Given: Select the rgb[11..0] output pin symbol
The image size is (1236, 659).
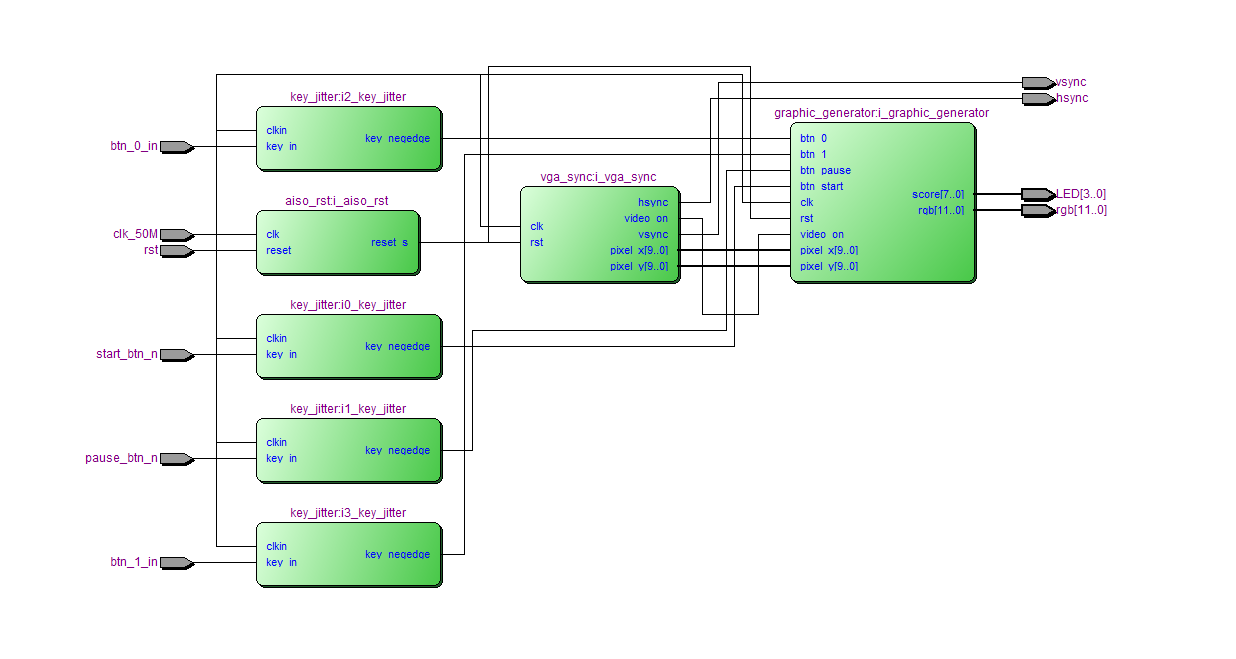Looking at the screenshot, I should [1038, 210].
